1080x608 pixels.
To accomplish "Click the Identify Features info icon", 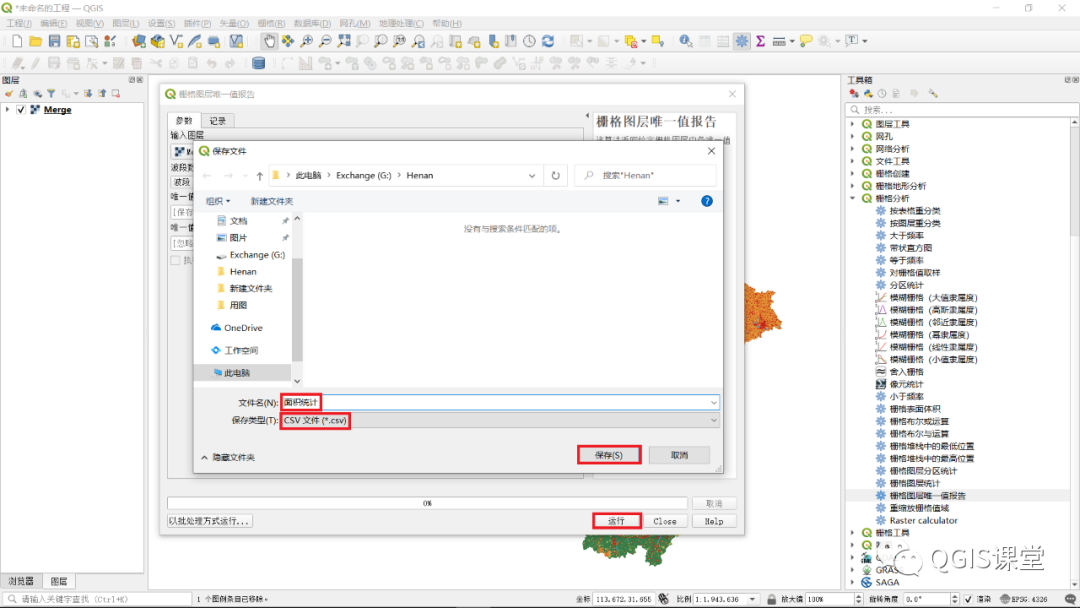I will pos(685,41).
